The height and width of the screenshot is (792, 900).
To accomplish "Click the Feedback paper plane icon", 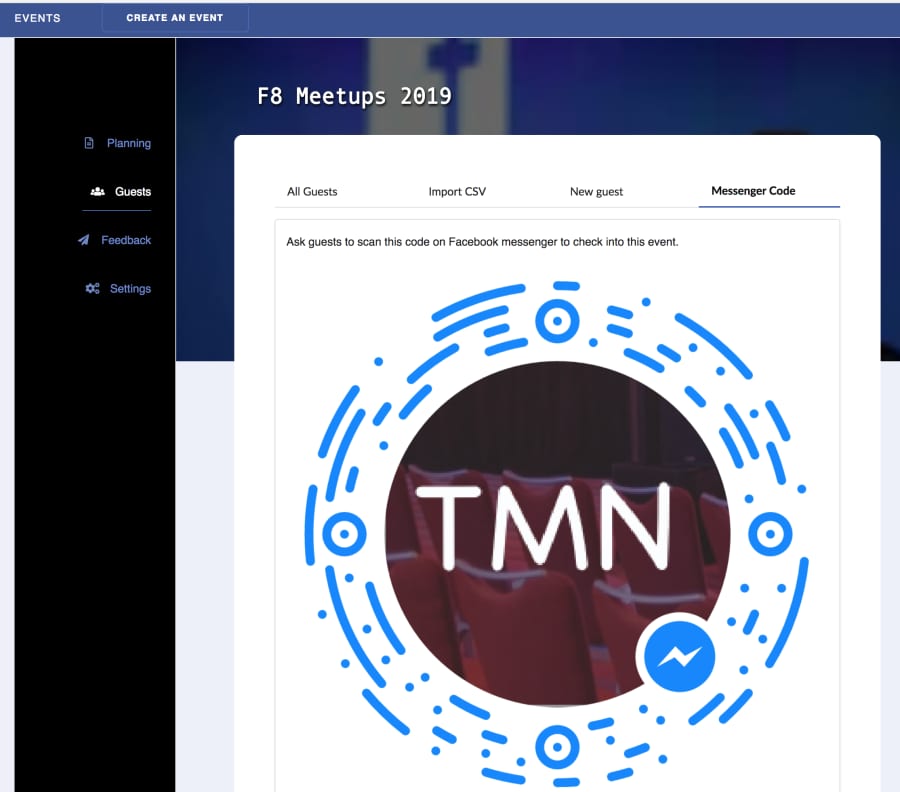I will pos(84,240).
